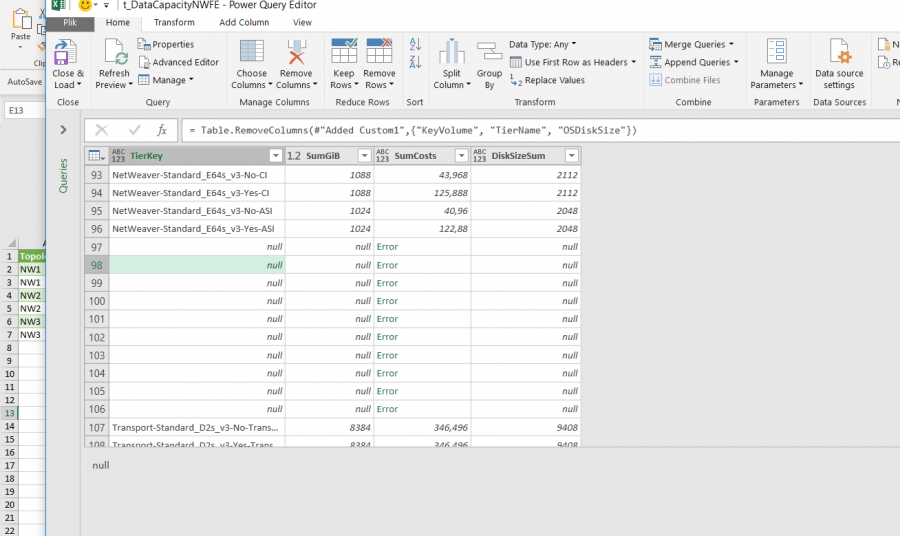Click Replace Values
The width and height of the screenshot is (900, 536).
pyautogui.click(x=548, y=80)
